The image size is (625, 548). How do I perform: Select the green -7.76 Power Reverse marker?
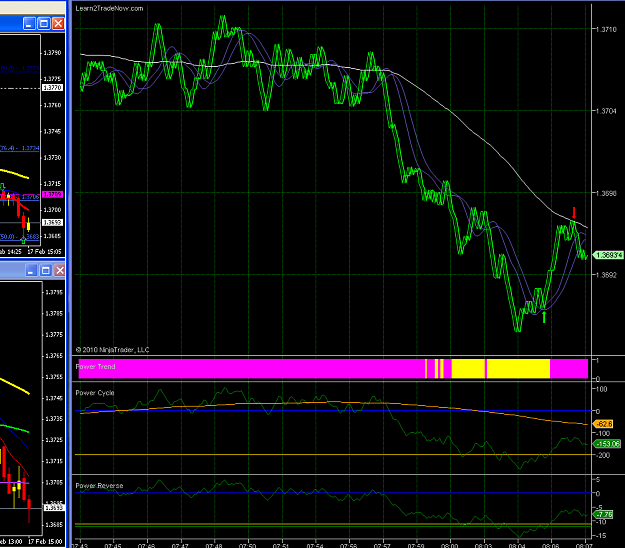pyautogui.click(x=603, y=515)
